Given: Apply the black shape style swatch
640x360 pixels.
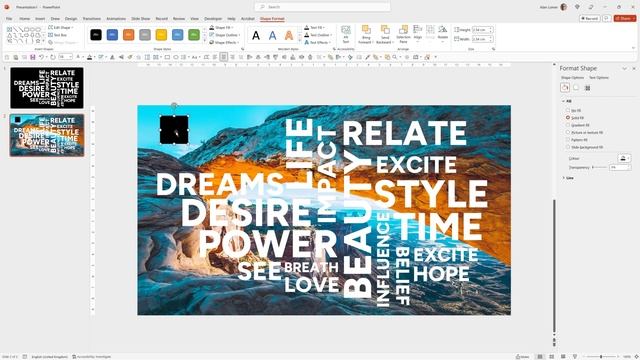Looking at the screenshot, I should 96,35.
